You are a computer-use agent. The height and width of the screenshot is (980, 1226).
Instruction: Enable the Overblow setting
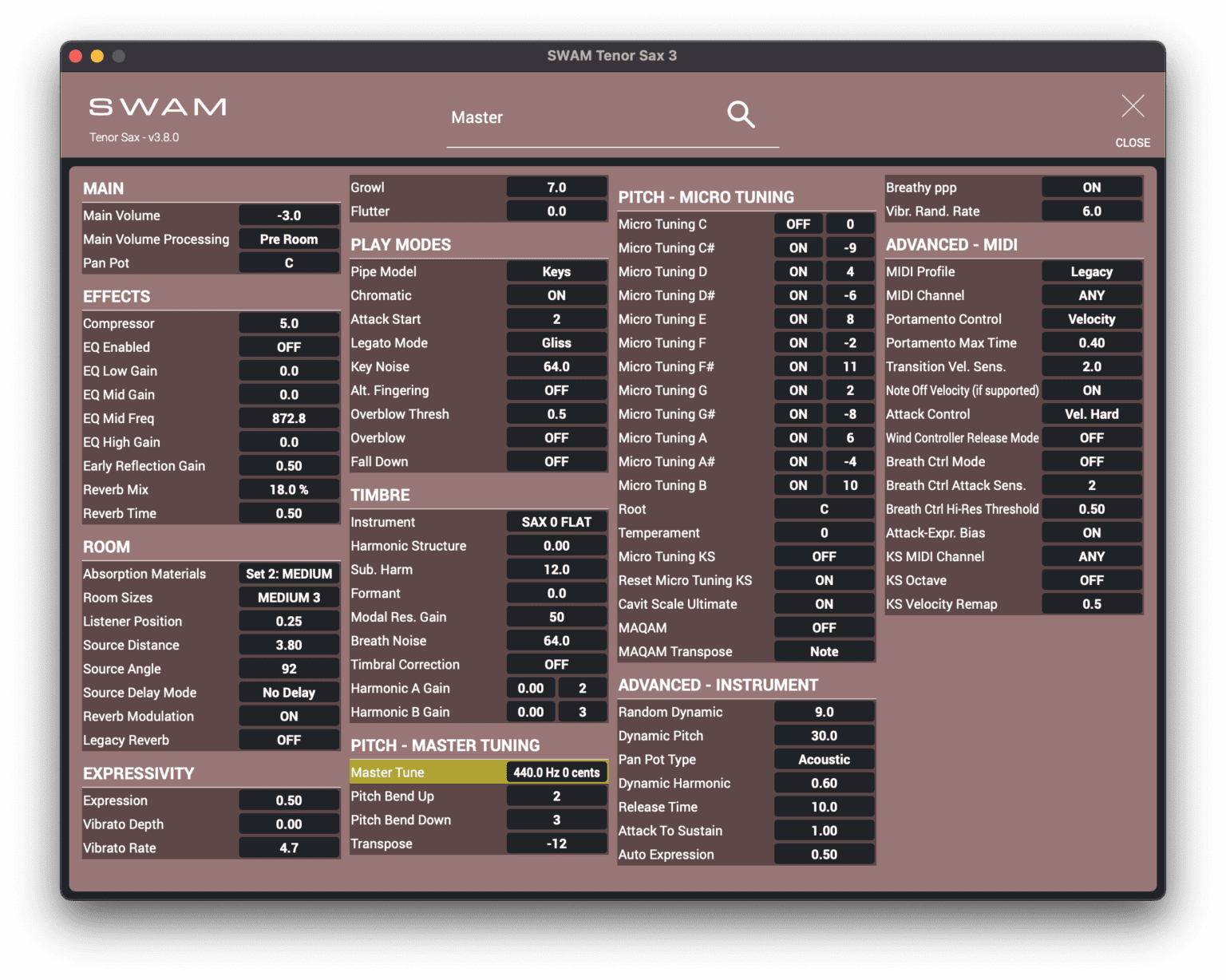tap(556, 437)
